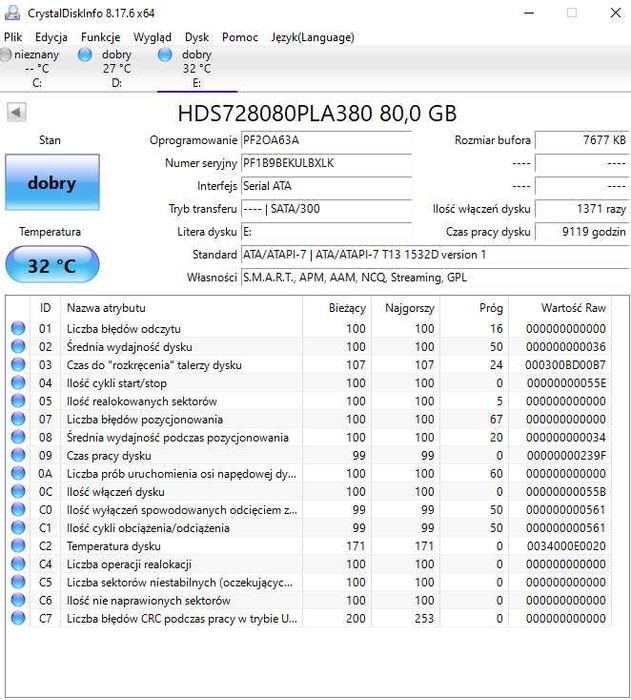This screenshot has height=700, width=631.
Task: Open the Plik menu
Action: pos(13,37)
